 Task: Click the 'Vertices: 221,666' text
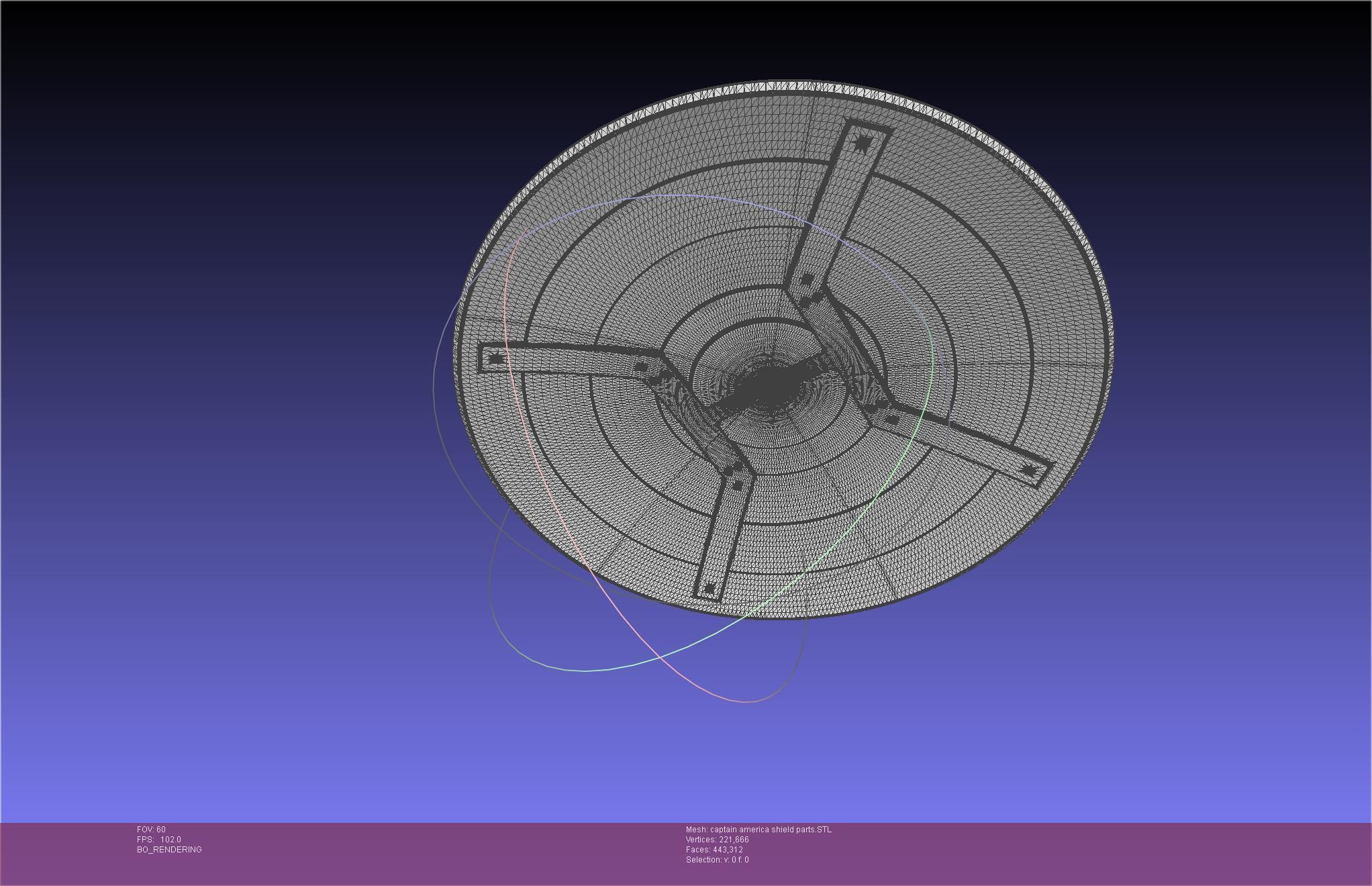coord(717,840)
